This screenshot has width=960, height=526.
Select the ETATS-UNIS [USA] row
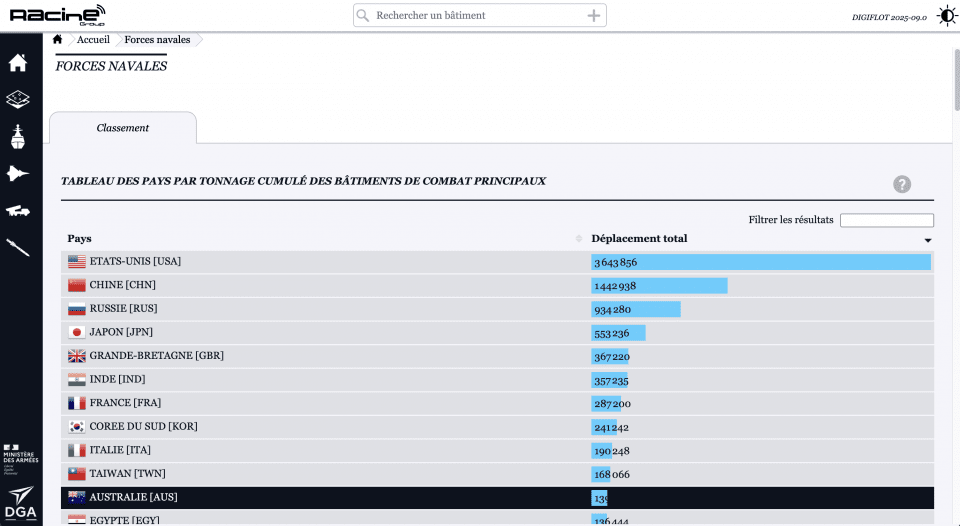click(x=135, y=262)
